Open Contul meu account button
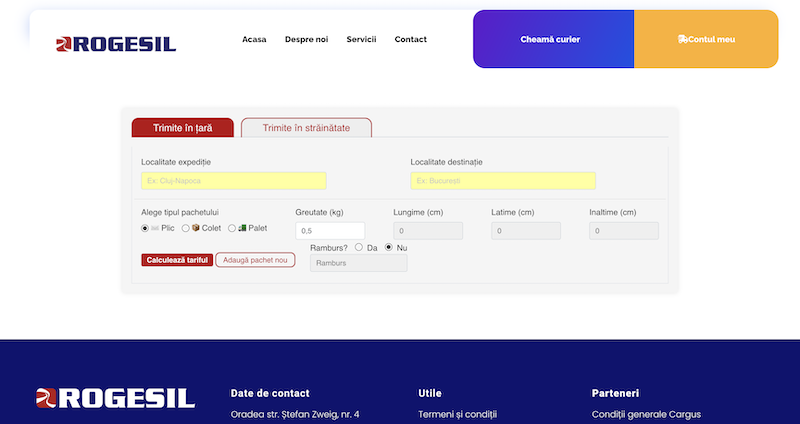800x424 pixels. coord(706,39)
